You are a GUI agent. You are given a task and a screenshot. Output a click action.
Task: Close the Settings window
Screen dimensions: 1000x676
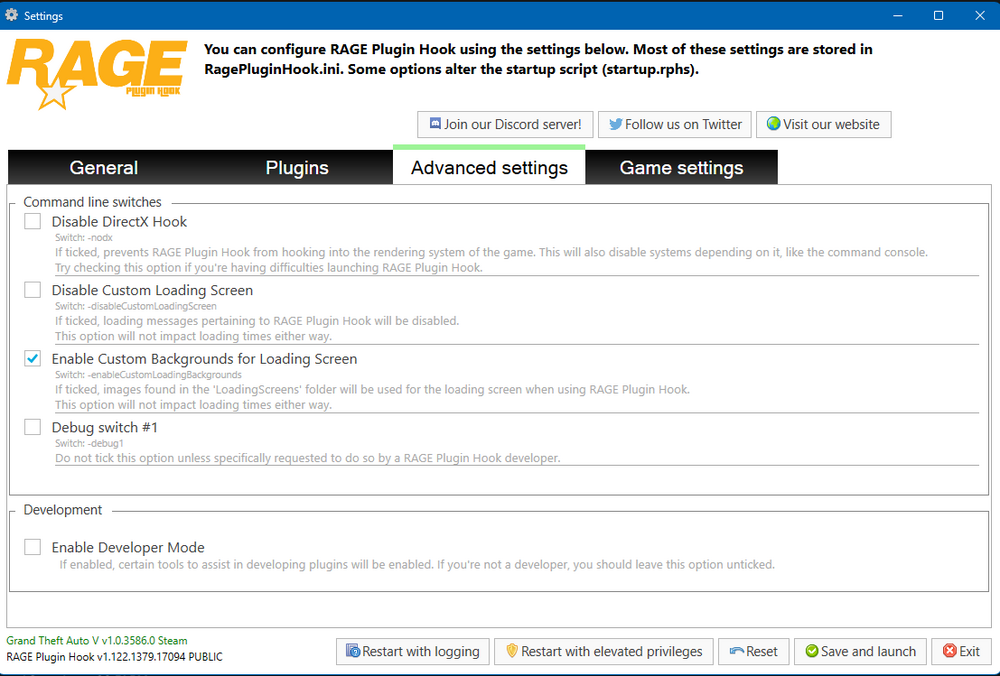click(980, 15)
